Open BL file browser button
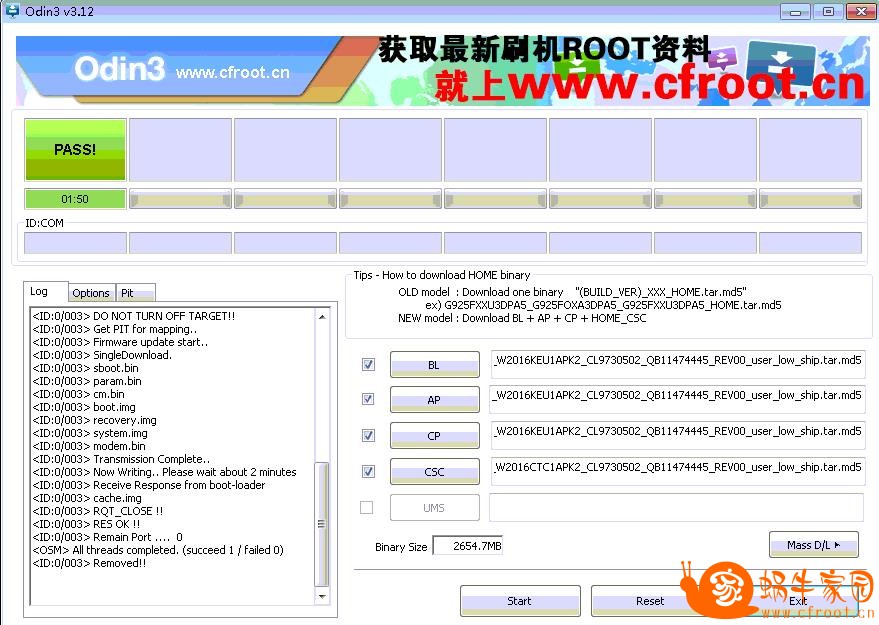The height and width of the screenshot is (625, 879). [x=434, y=365]
